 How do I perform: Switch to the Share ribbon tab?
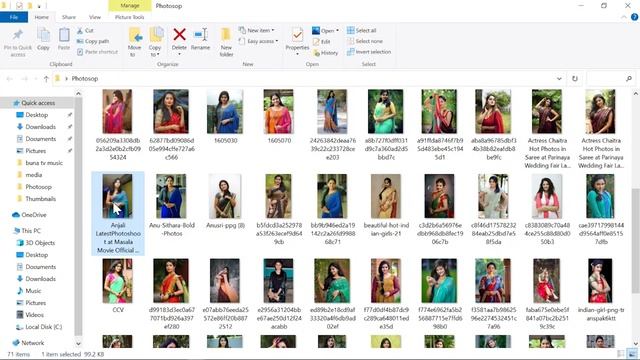point(69,17)
